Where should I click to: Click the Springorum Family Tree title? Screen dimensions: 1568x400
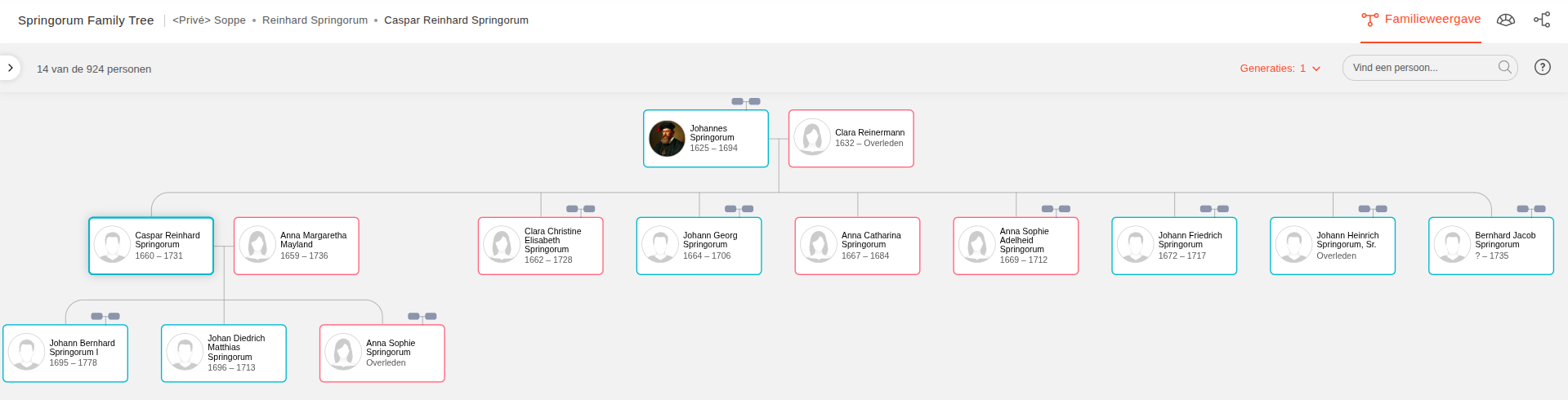86,20
